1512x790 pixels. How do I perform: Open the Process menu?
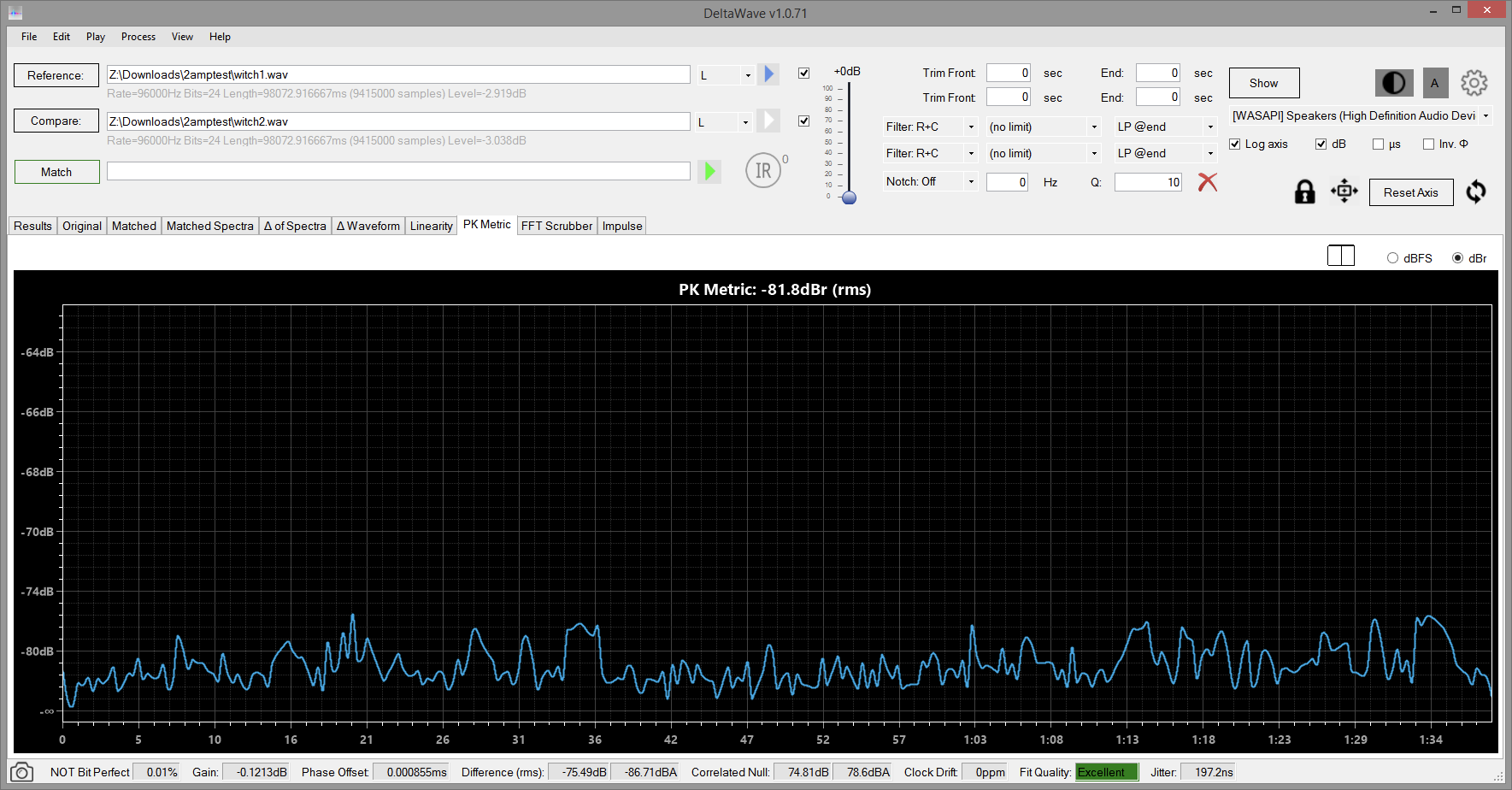pyautogui.click(x=138, y=37)
